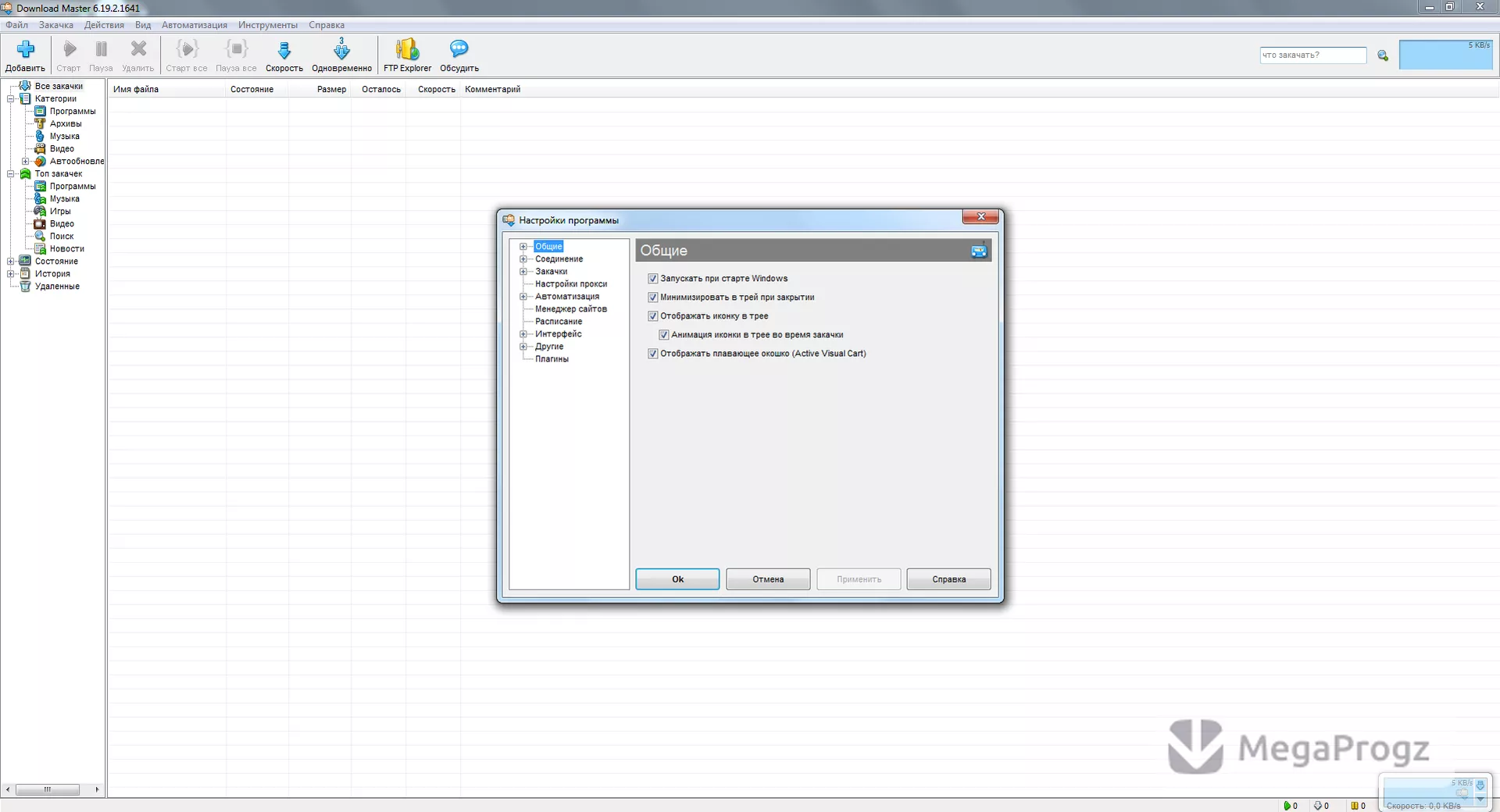Open the Удаленные trash item in sidebar

coord(25,287)
